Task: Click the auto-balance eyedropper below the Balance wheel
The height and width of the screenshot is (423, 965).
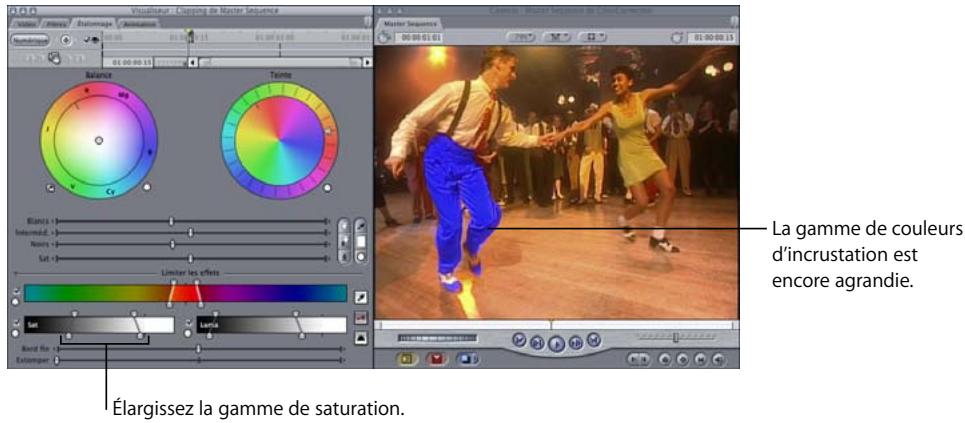Action: click(x=50, y=188)
